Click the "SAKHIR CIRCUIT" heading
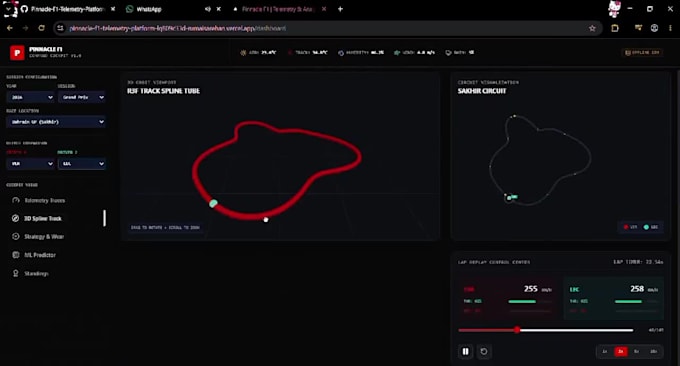 (x=482, y=91)
